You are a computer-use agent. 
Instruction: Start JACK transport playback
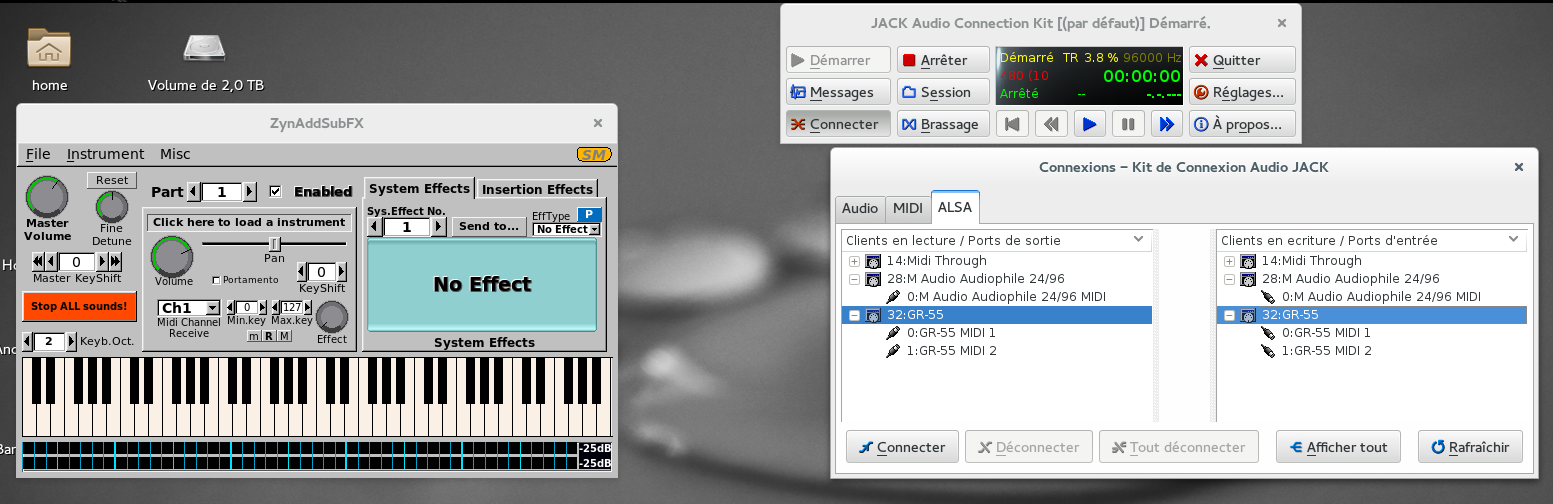coord(1090,124)
